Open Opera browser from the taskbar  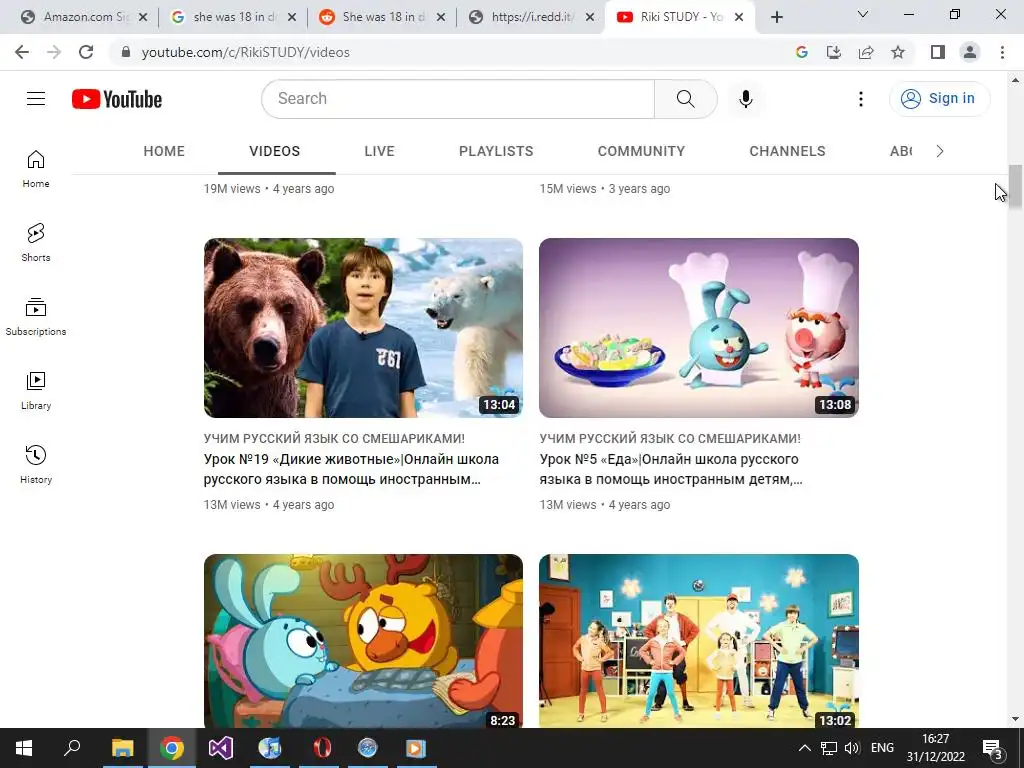point(321,748)
